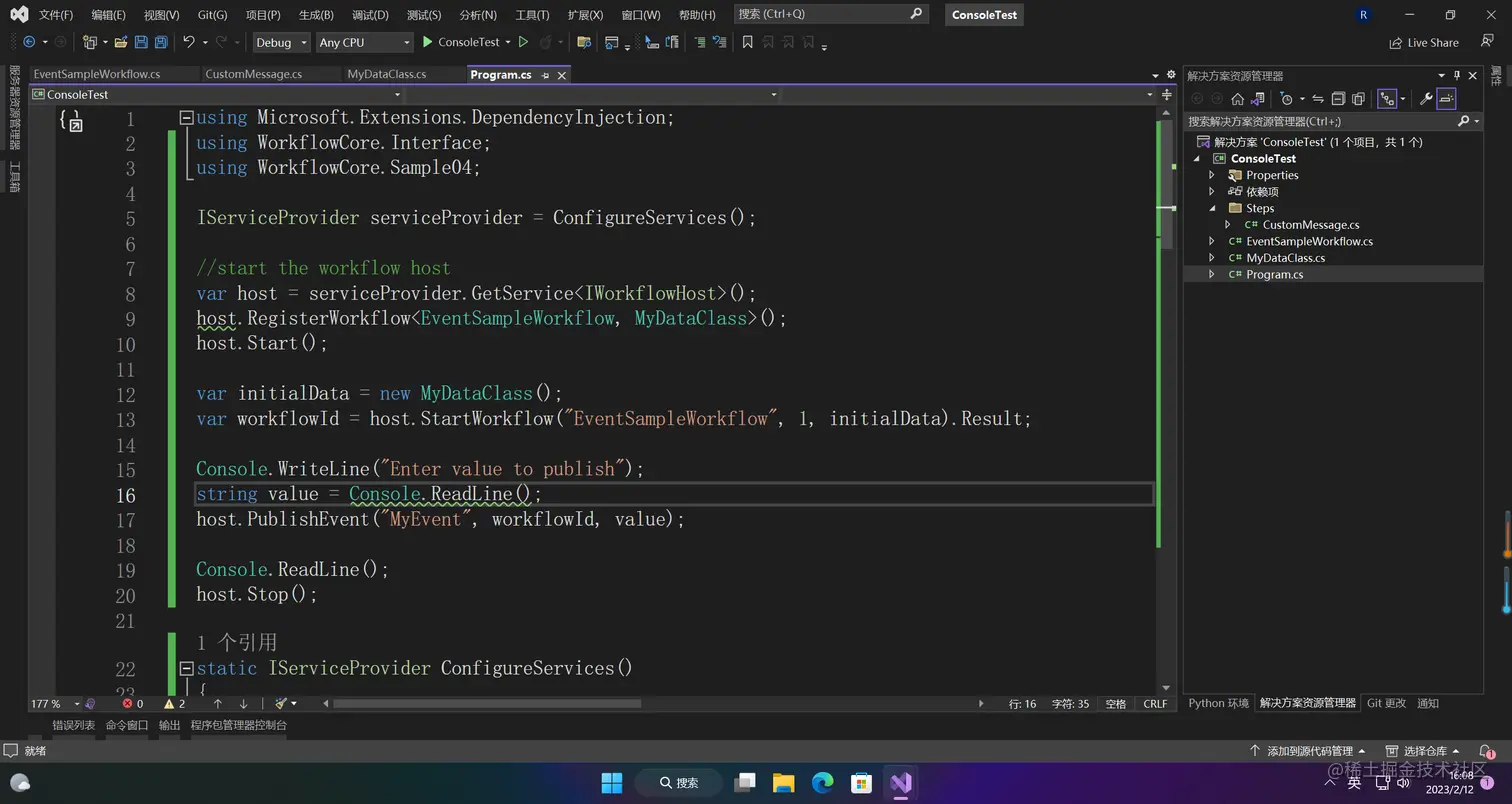Click Sync with Active Document arrows icon

pos(1318,98)
